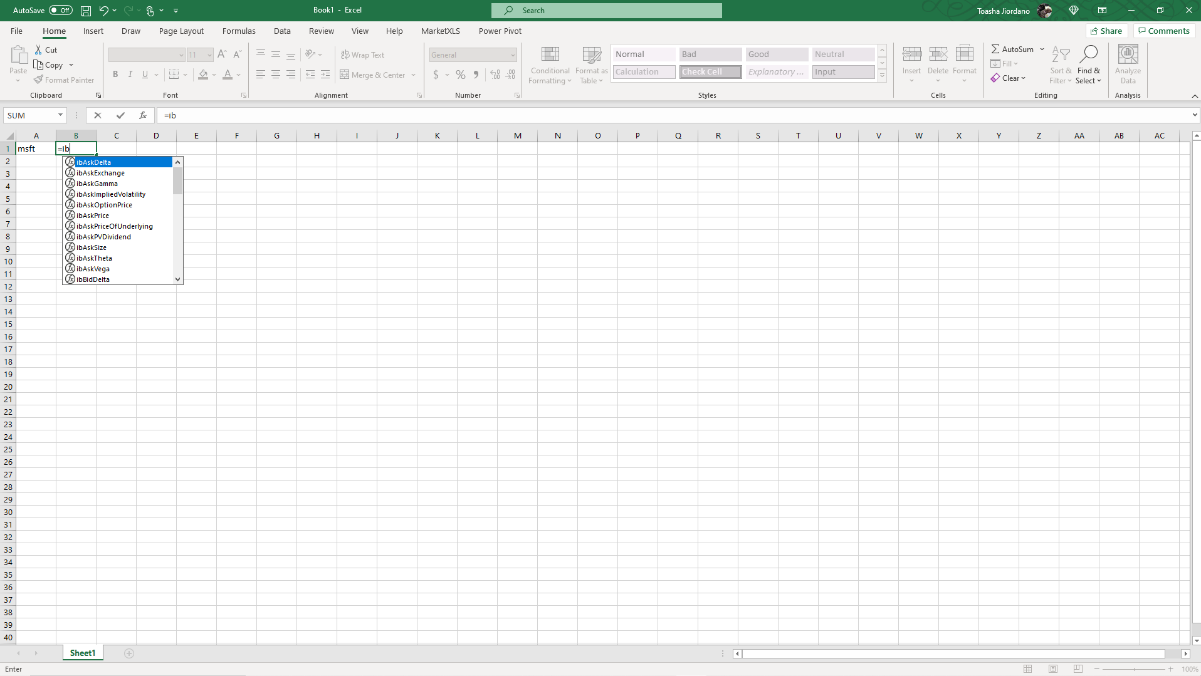
Task: Open the Formulas tab
Action: (x=238, y=31)
